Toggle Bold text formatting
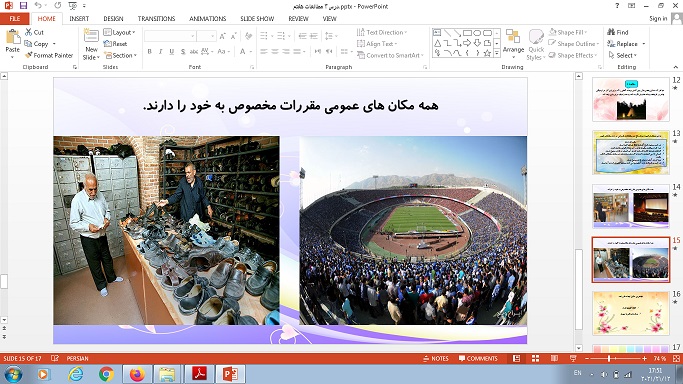The width and height of the screenshot is (683, 384). [x=149, y=51]
